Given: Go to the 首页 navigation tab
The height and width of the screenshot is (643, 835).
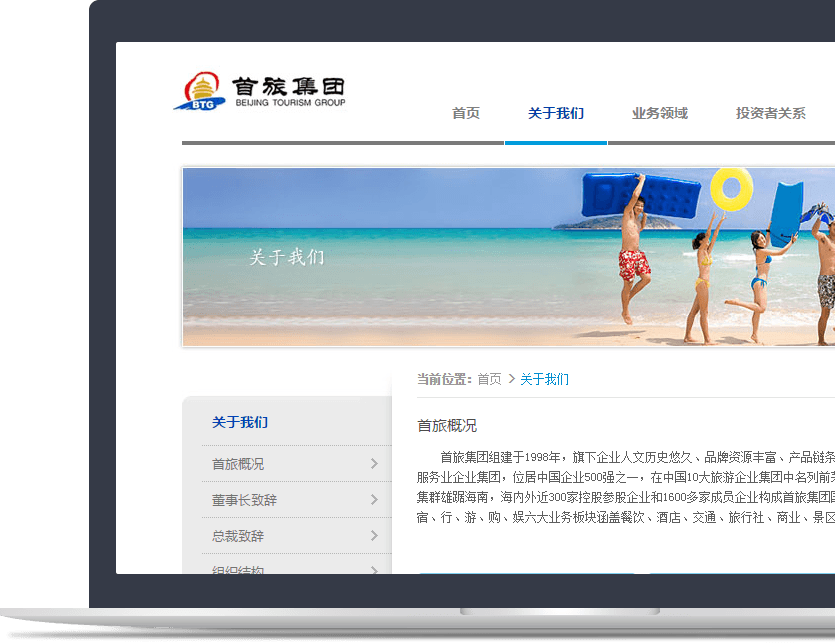Looking at the screenshot, I should tap(466, 113).
